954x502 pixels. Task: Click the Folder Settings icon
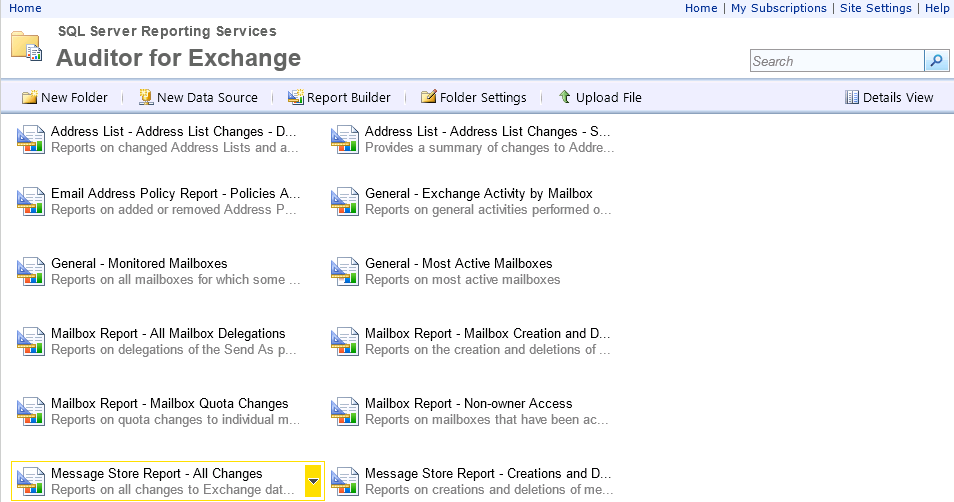428,97
